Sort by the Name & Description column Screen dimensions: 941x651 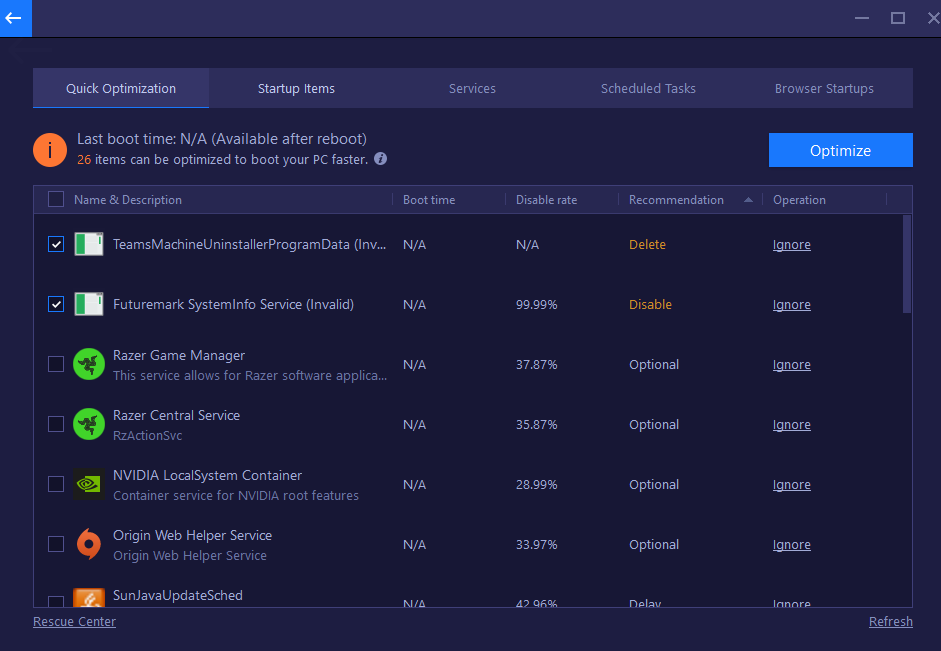click(x=128, y=200)
